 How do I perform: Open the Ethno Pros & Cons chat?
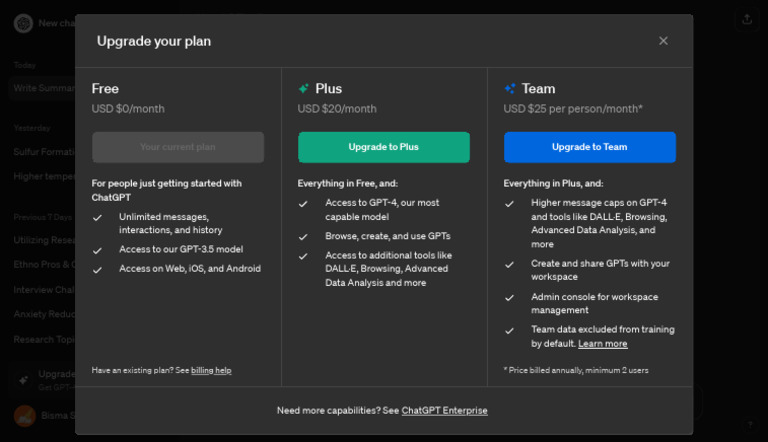40,265
